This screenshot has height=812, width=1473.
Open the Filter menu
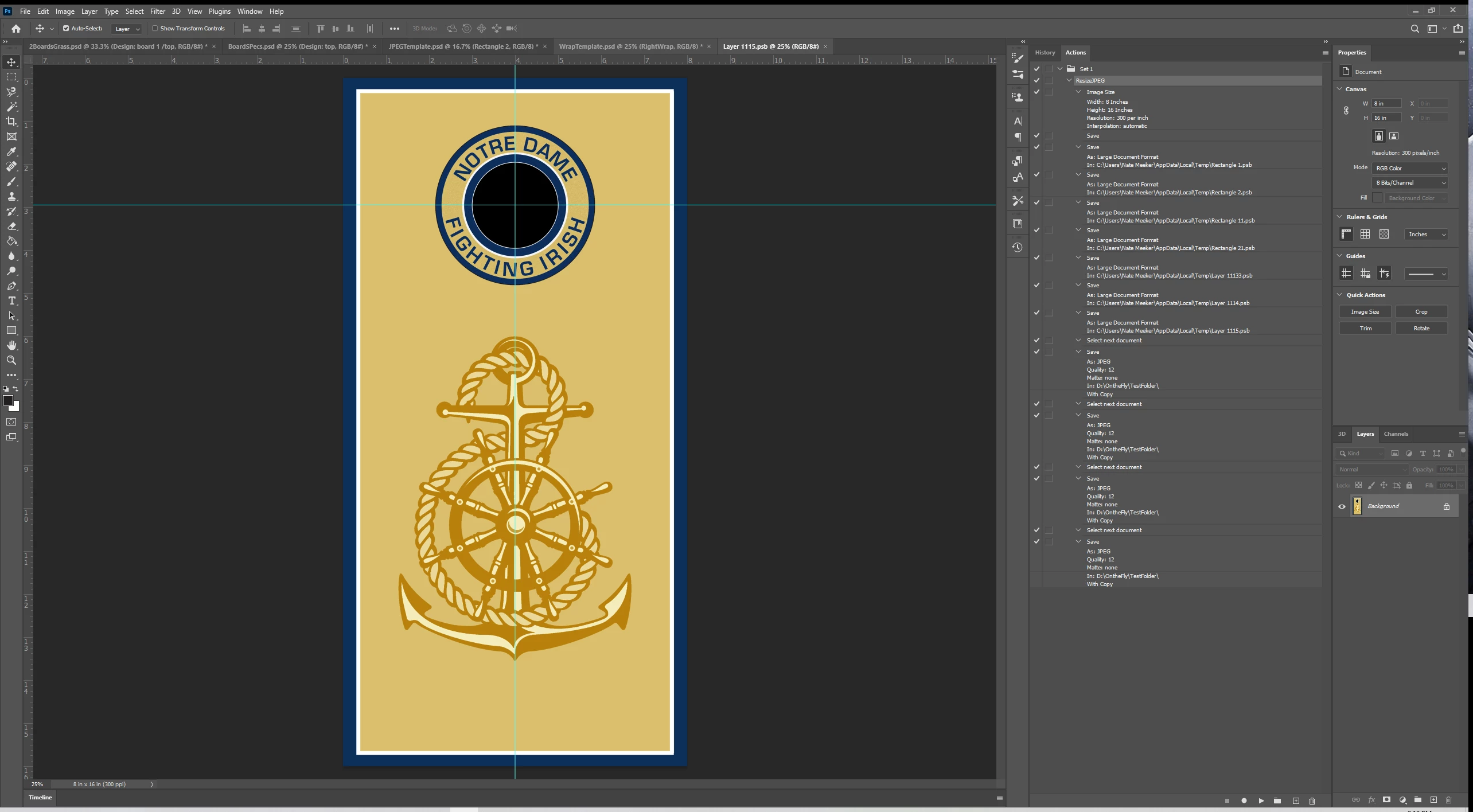pos(157,11)
